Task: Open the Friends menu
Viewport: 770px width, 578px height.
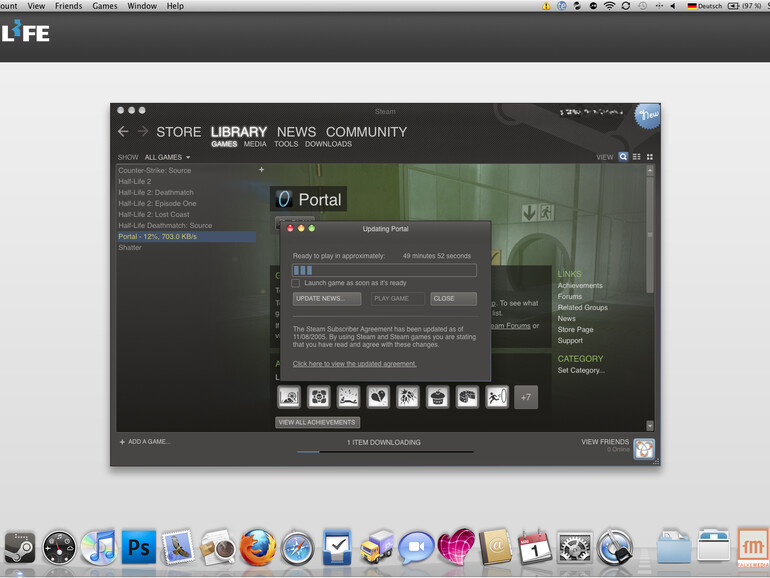Action: tap(68, 6)
